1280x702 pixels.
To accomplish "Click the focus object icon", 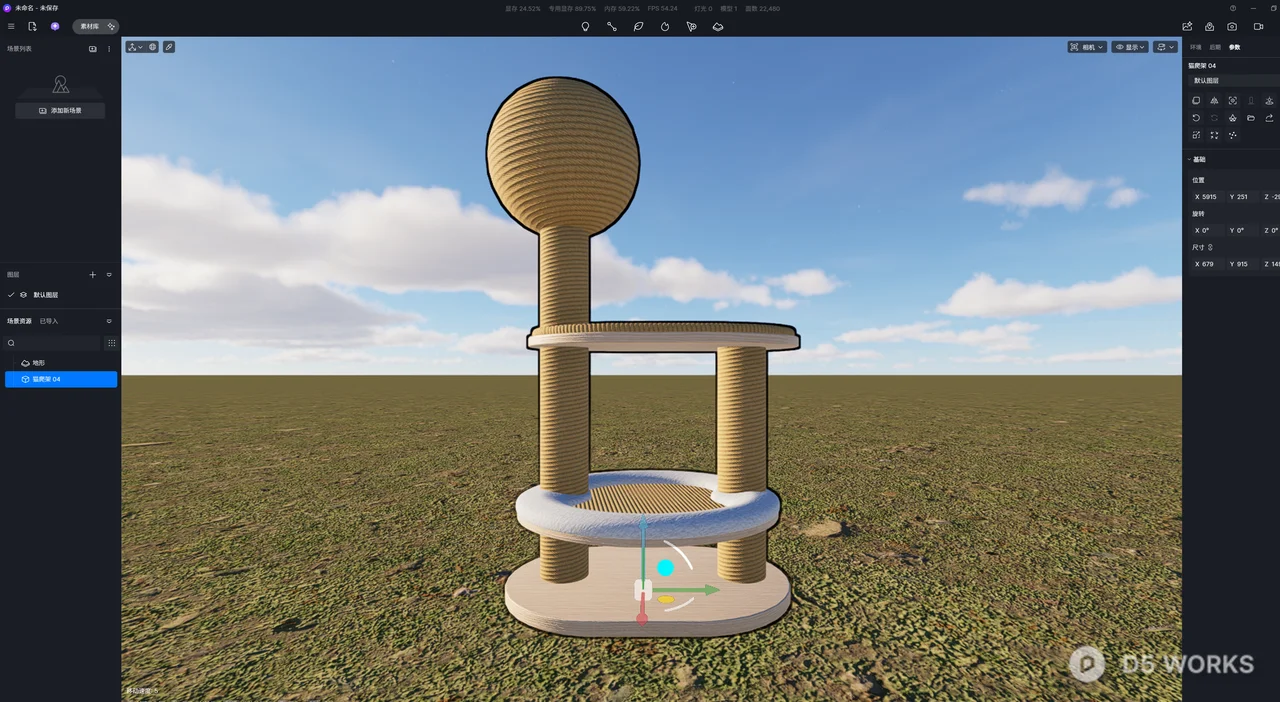I will (x=1233, y=101).
